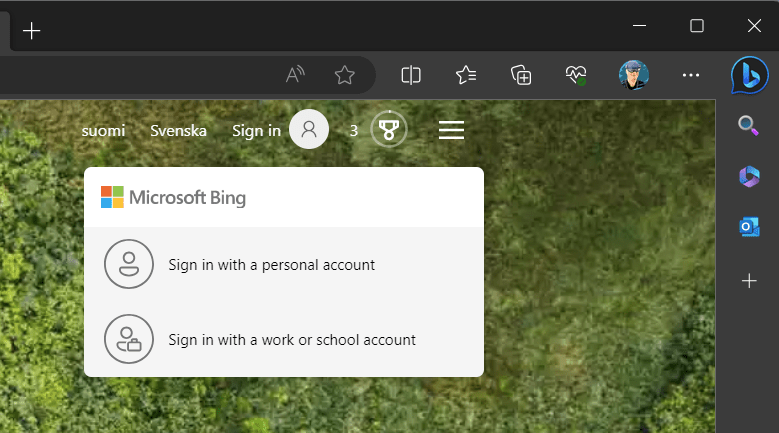Open a new browser tab
Image resolution: width=779 pixels, height=433 pixels.
pyautogui.click(x=32, y=30)
